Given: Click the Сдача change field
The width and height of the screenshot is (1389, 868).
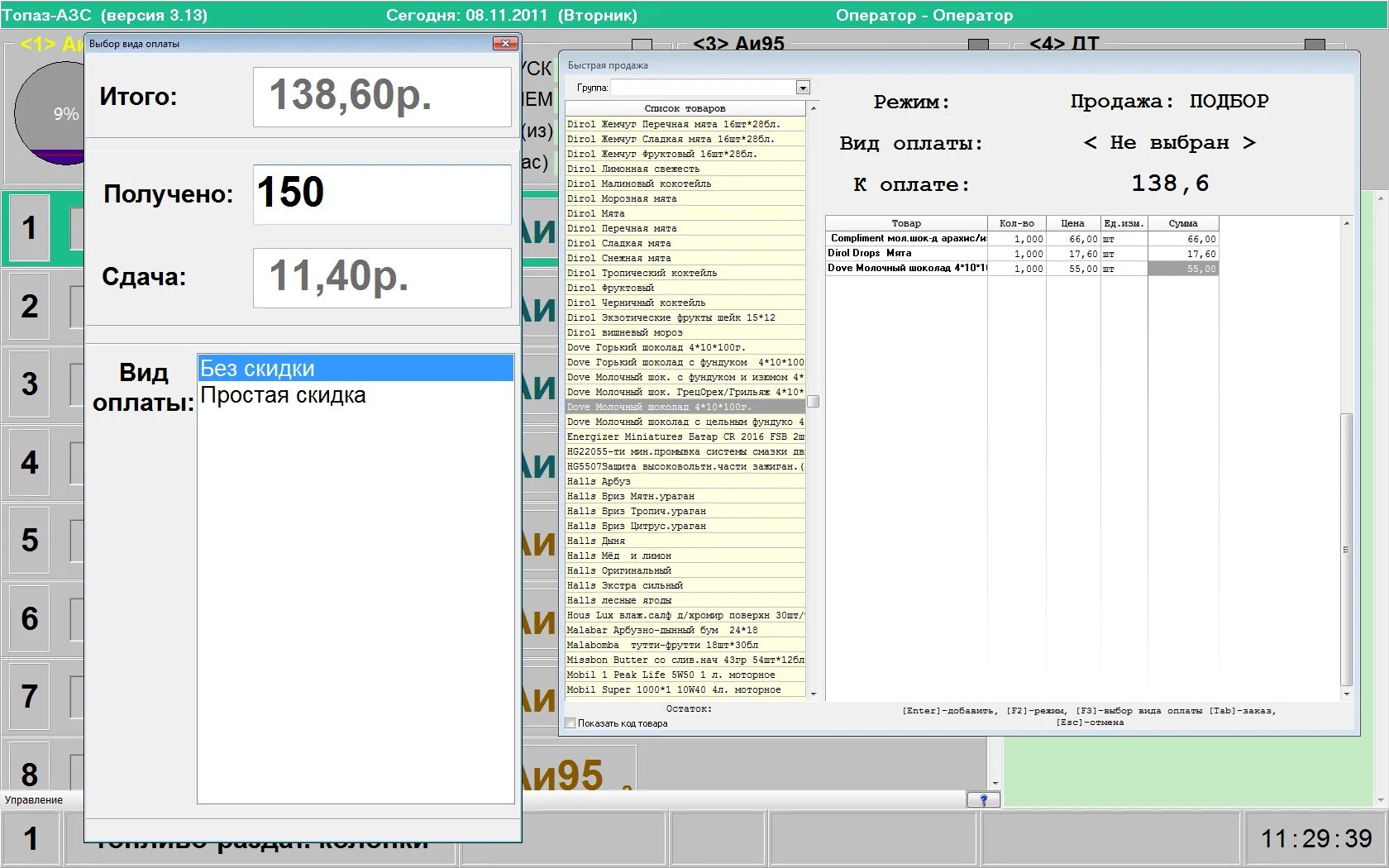Looking at the screenshot, I should point(382,278).
